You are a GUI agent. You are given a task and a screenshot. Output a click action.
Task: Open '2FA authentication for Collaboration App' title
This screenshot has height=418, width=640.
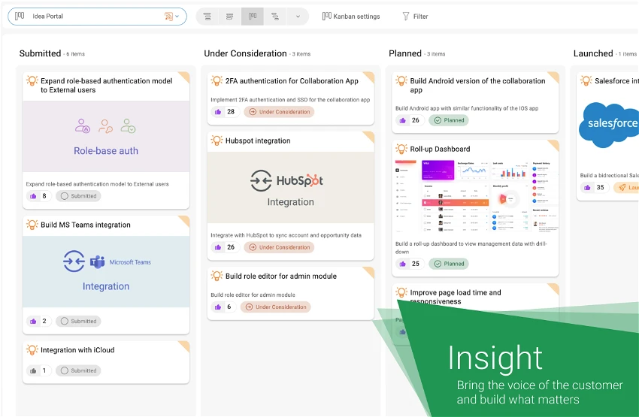click(292, 81)
